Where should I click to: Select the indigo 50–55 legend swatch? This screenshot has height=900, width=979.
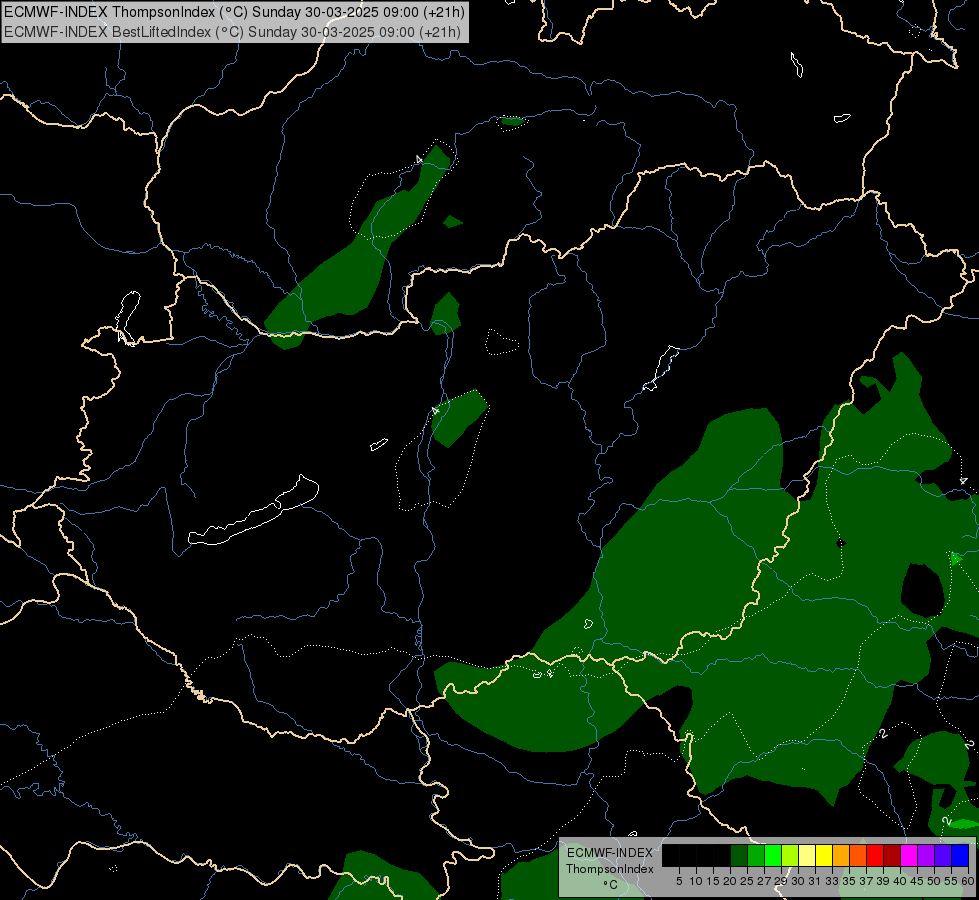pos(943,855)
